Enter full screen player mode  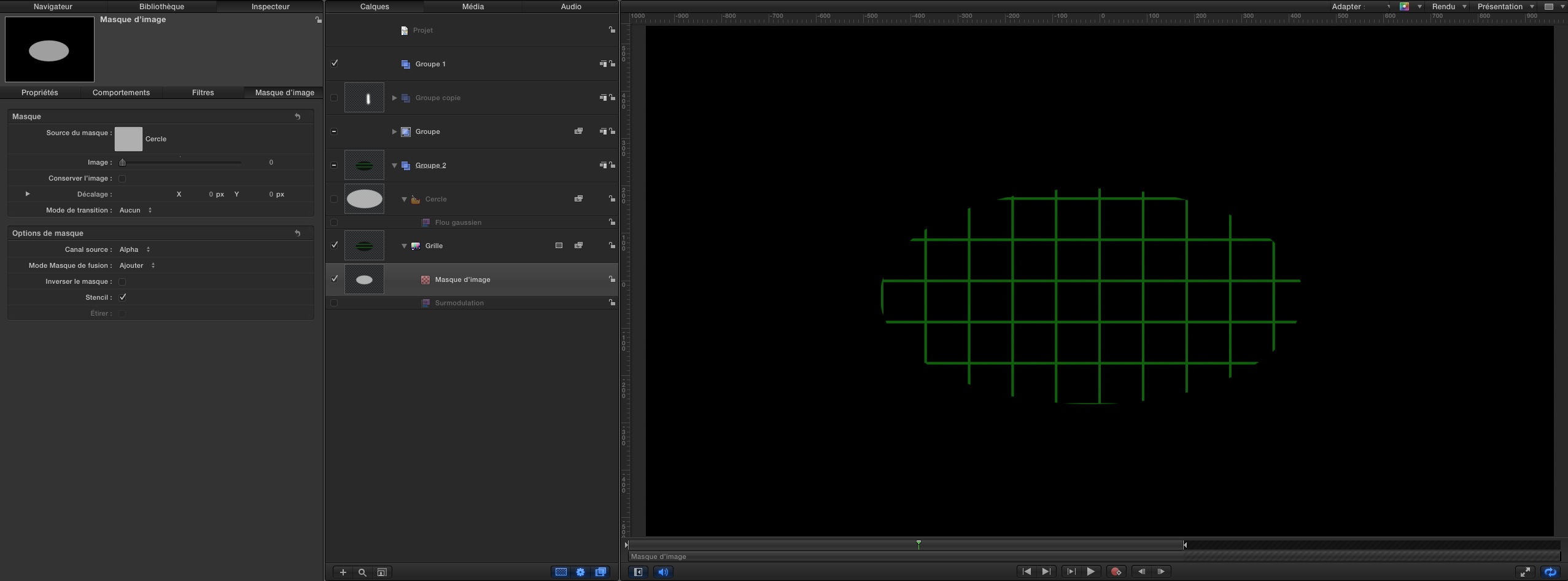coord(1525,572)
